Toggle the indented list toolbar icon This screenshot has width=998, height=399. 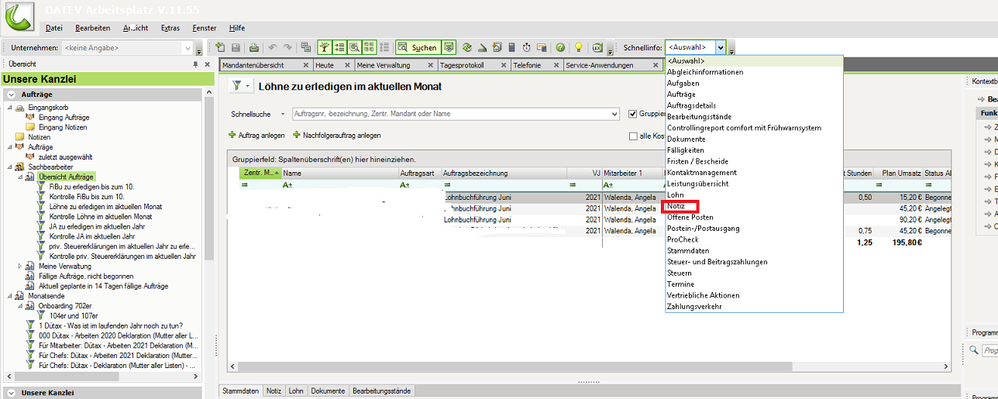click(339, 47)
